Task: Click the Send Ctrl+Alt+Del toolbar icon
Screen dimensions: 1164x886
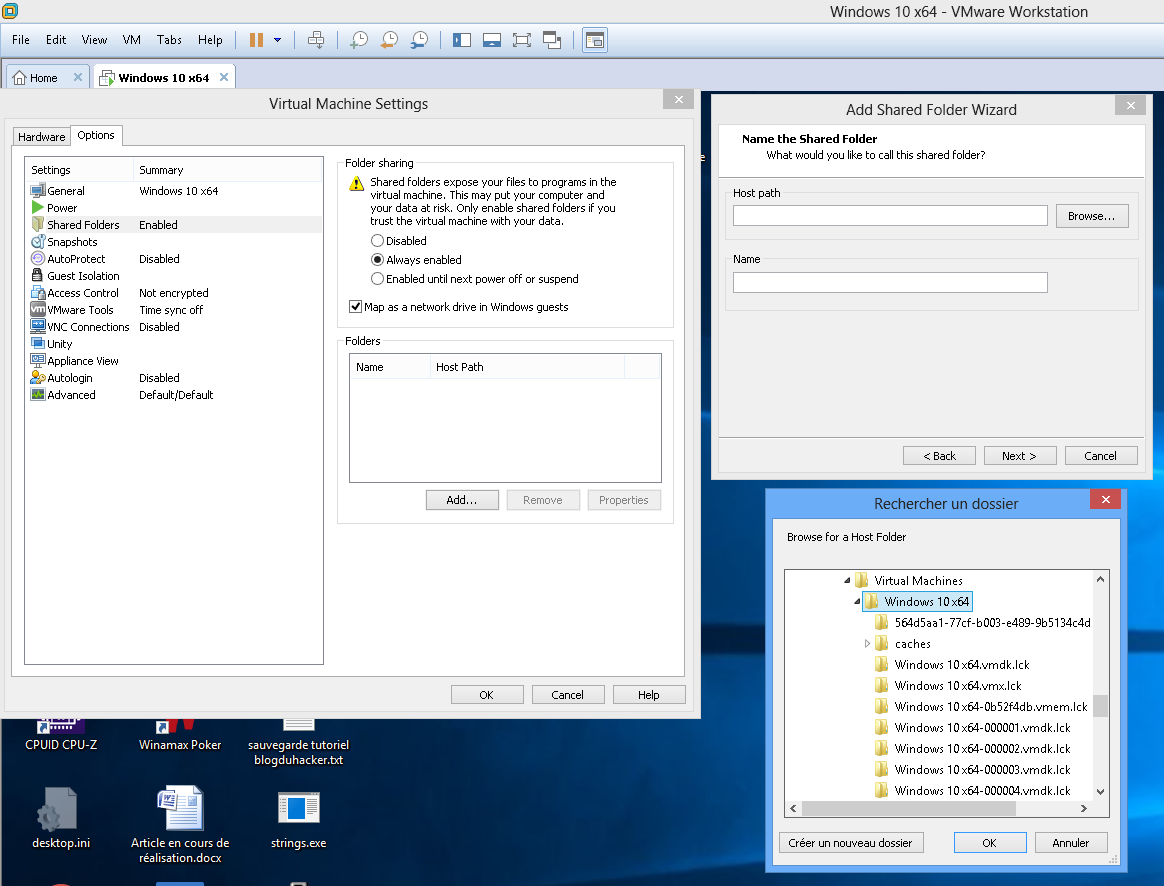Action: 316,40
